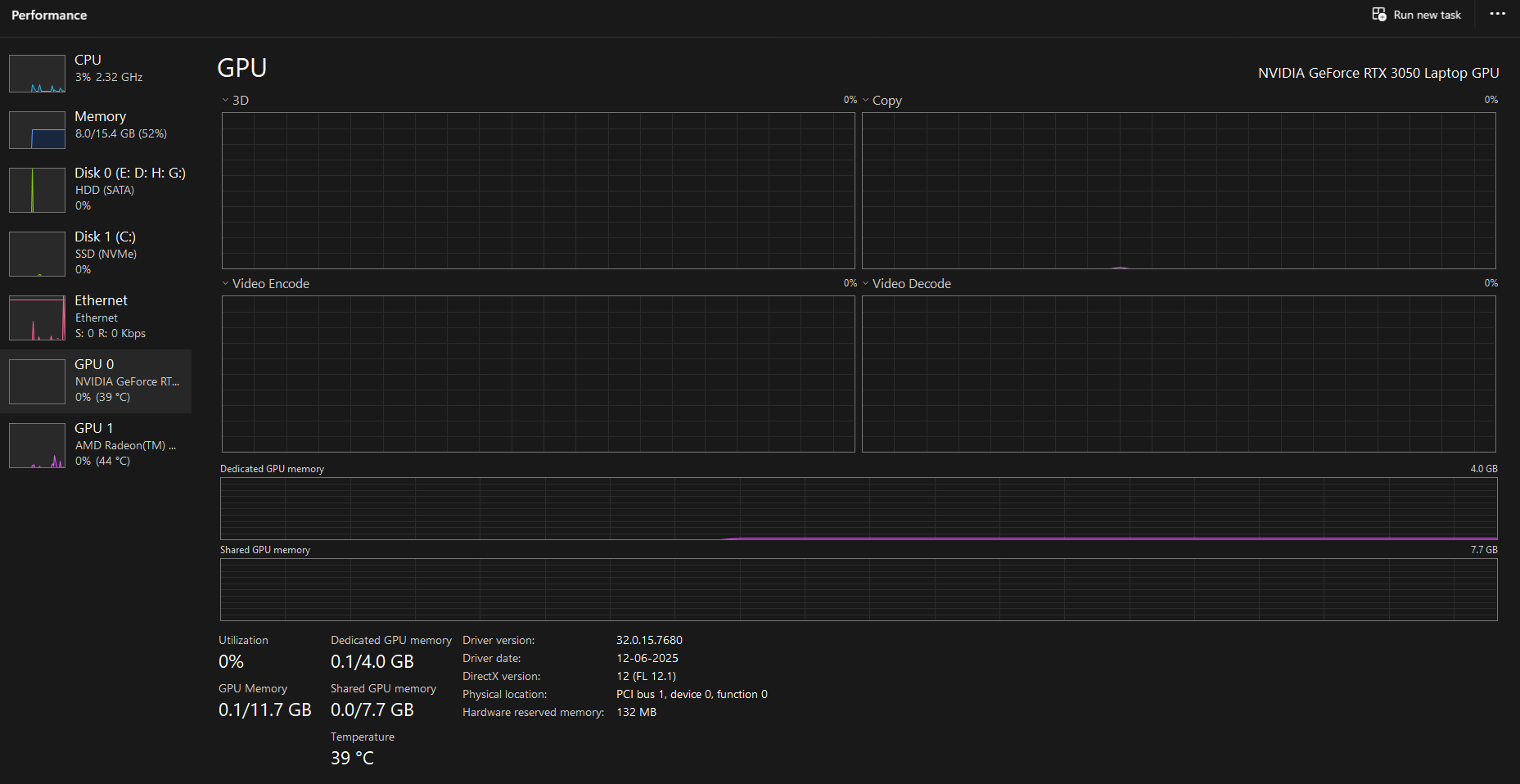The image size is (1520, 784).
Task: Click the 0.1/4.0 GB dedicated memory value
Action: 372,661
